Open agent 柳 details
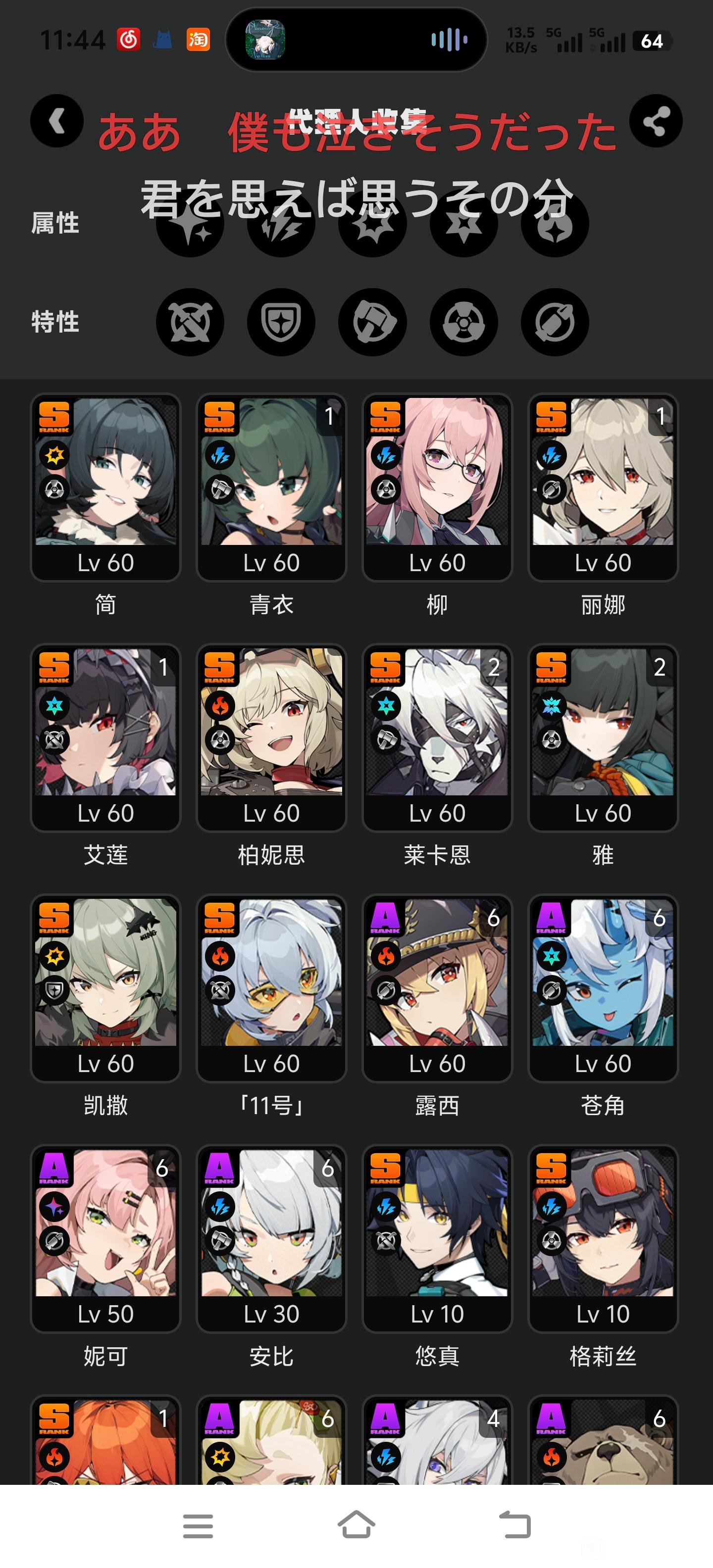Viewport: 713px width, 1568px height. [437, 488]
